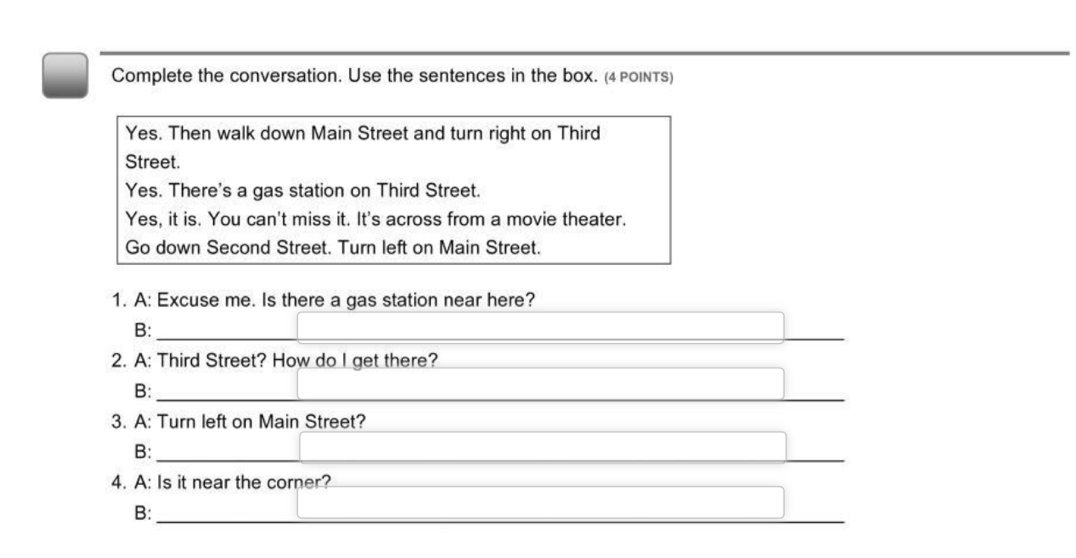Click the 'Complete the conversation' instruction text
The image size is (1076, 558).
[354, 77]
